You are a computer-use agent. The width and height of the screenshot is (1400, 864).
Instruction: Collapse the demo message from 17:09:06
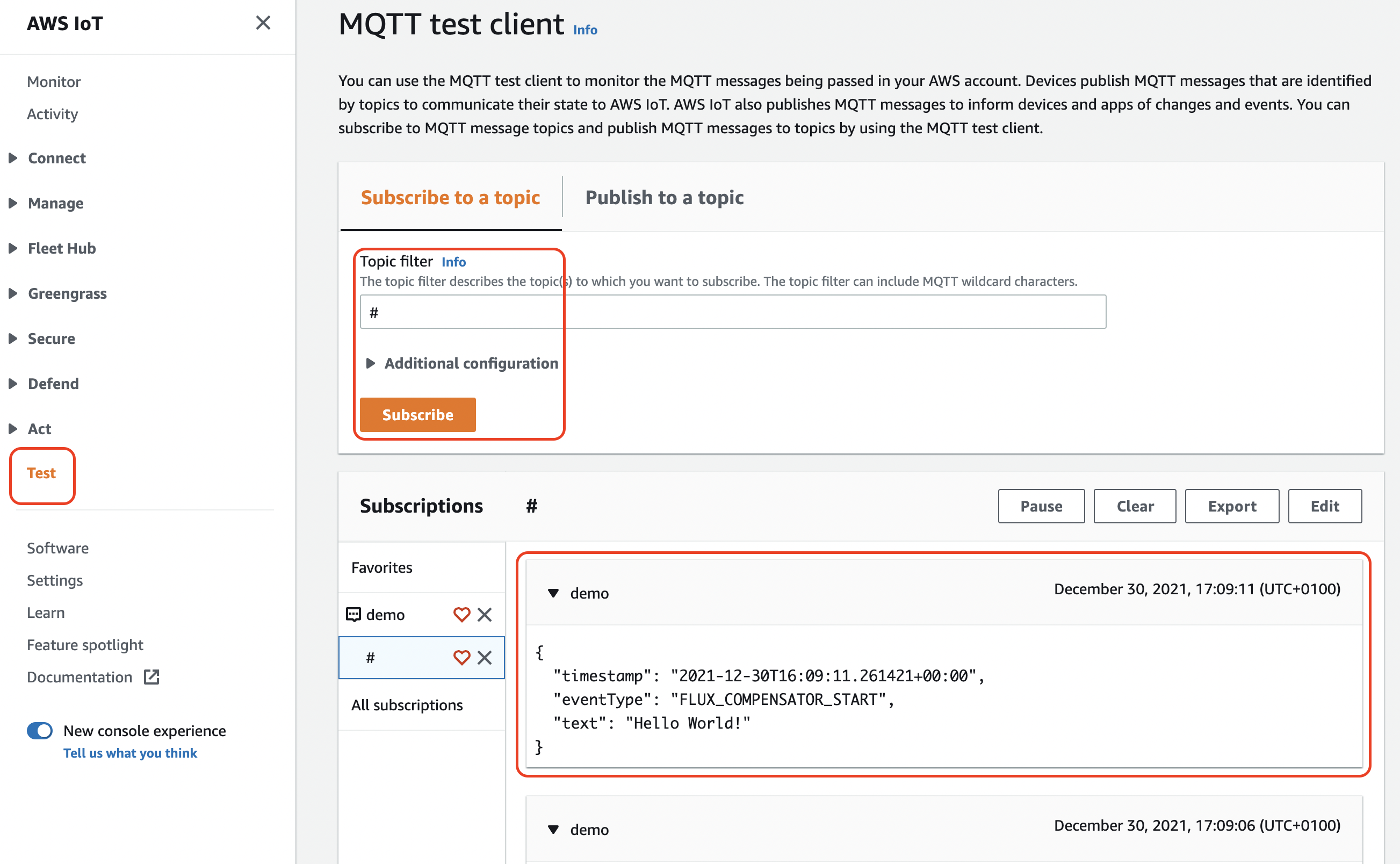coord(553,830)
